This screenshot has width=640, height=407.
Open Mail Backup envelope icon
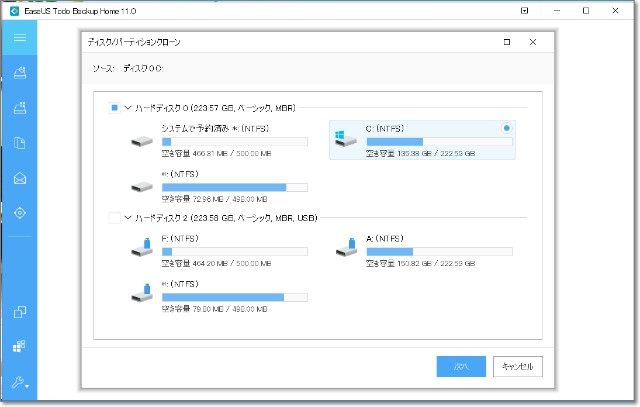point(19,178)
